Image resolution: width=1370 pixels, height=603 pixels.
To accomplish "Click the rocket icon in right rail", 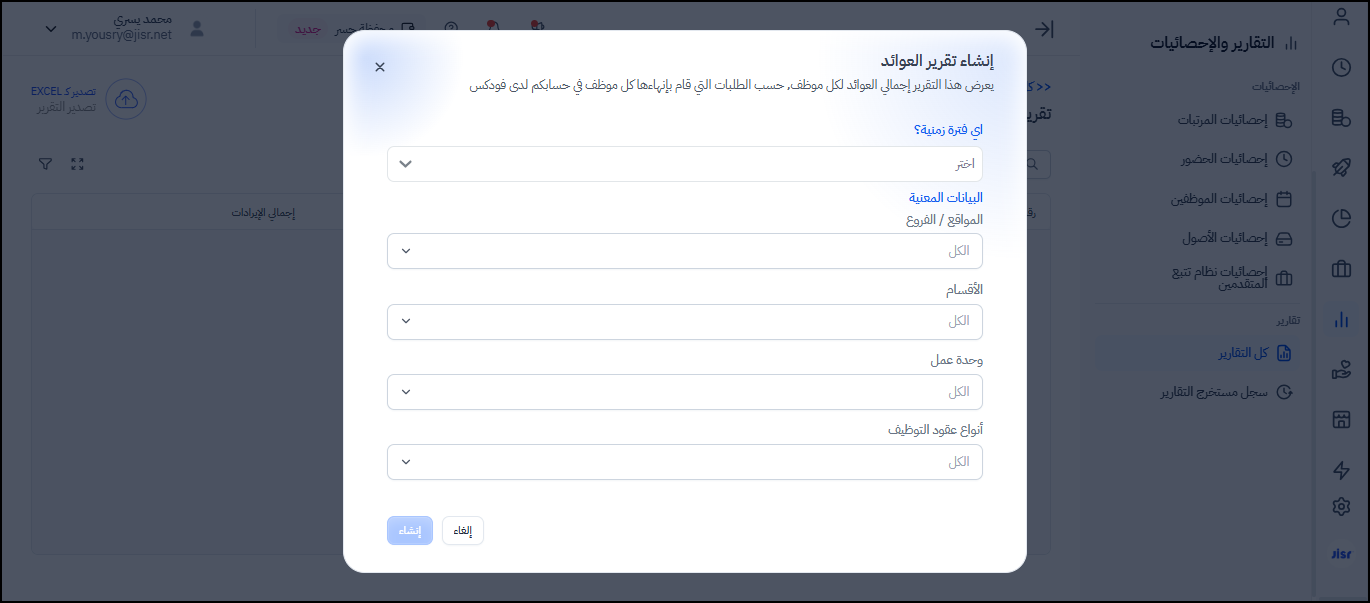I will (x=1341, y=168).
